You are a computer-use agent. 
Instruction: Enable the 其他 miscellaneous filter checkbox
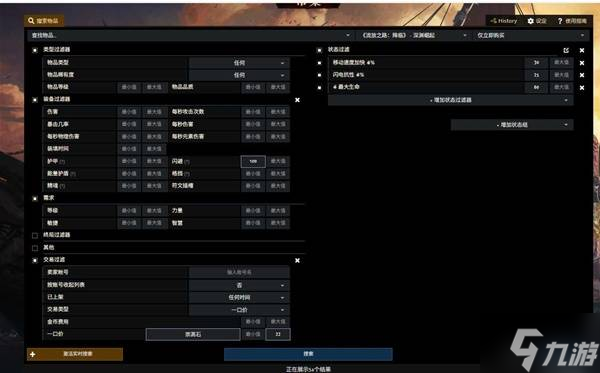coord(35,248)
